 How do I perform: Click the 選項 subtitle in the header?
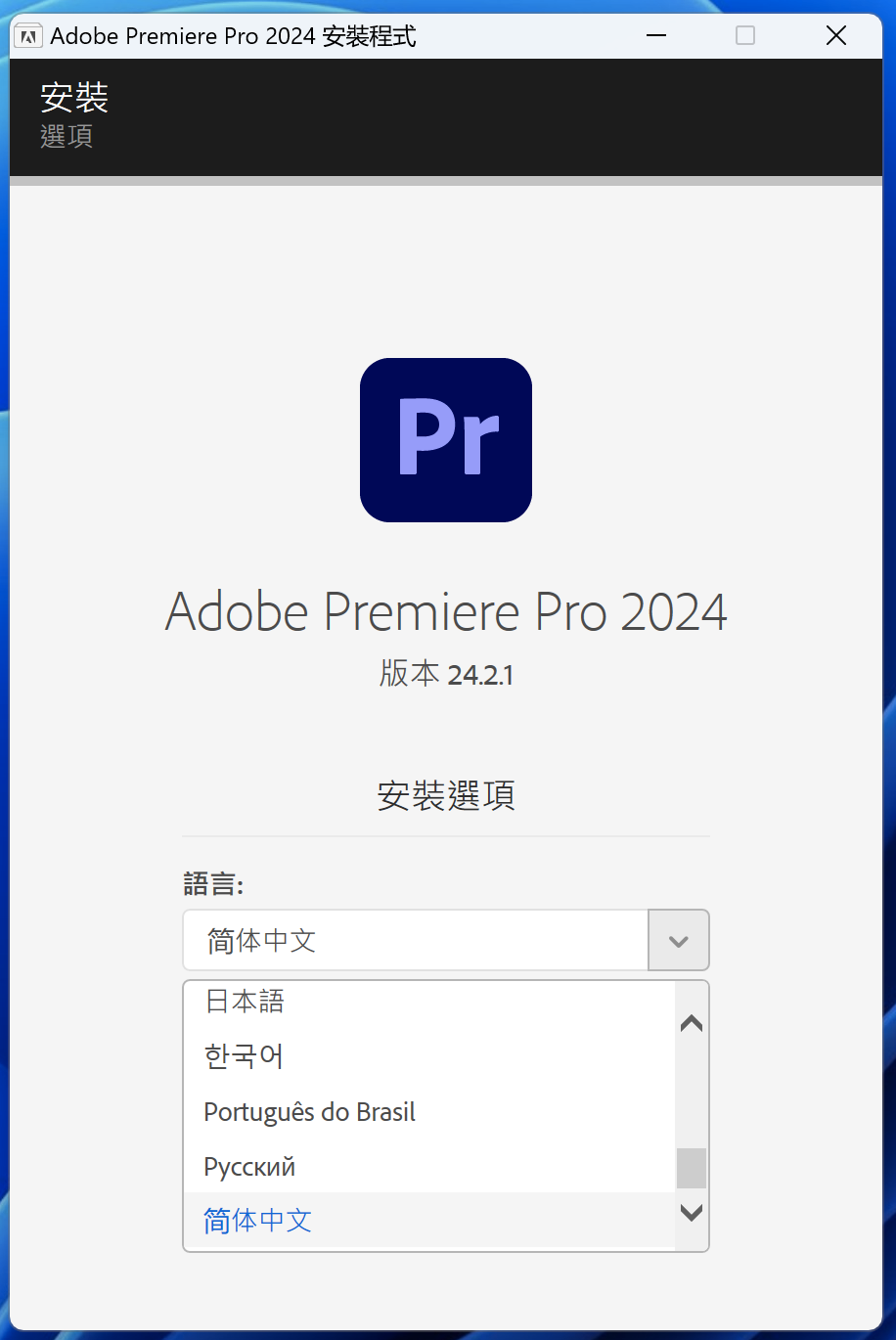click(67, 136)
